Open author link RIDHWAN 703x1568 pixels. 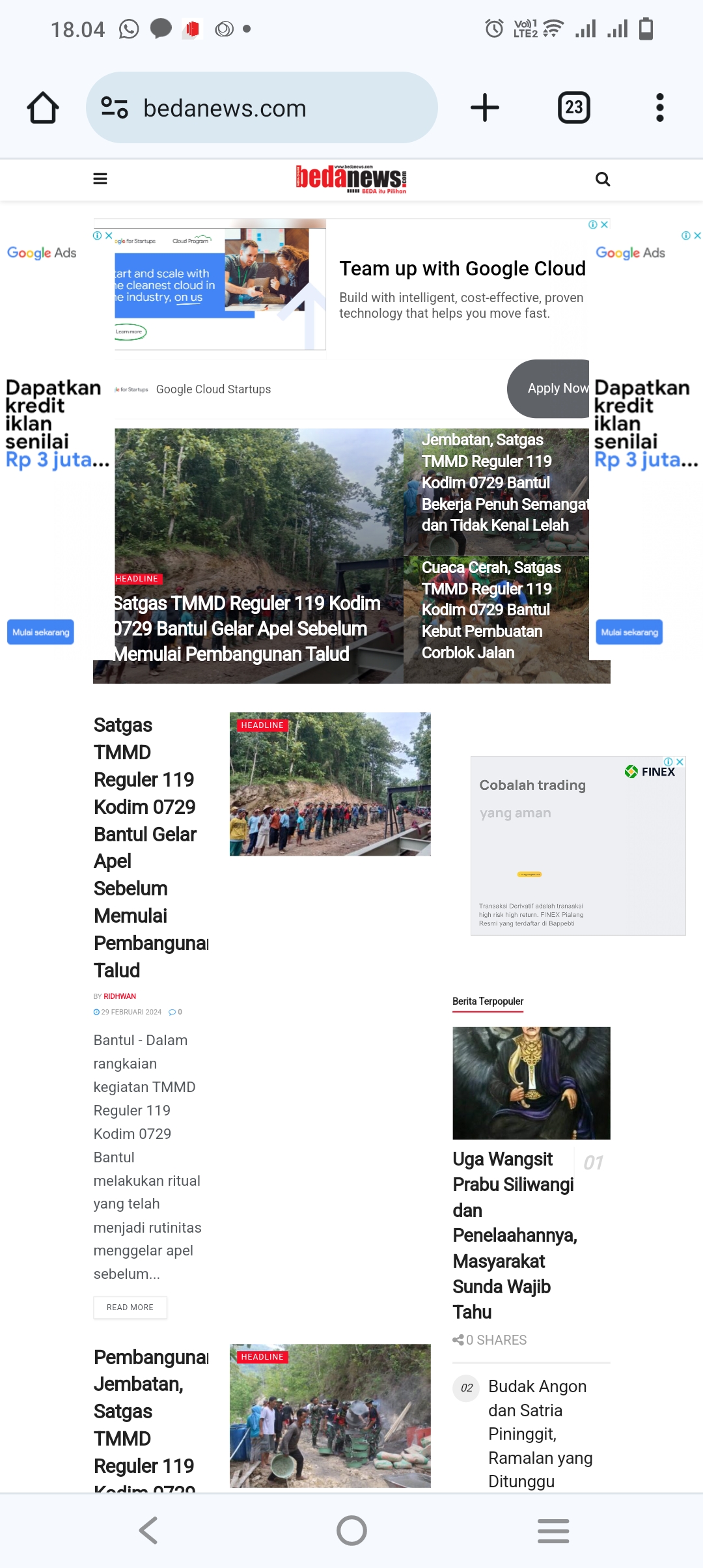click(x=120, y=996)
